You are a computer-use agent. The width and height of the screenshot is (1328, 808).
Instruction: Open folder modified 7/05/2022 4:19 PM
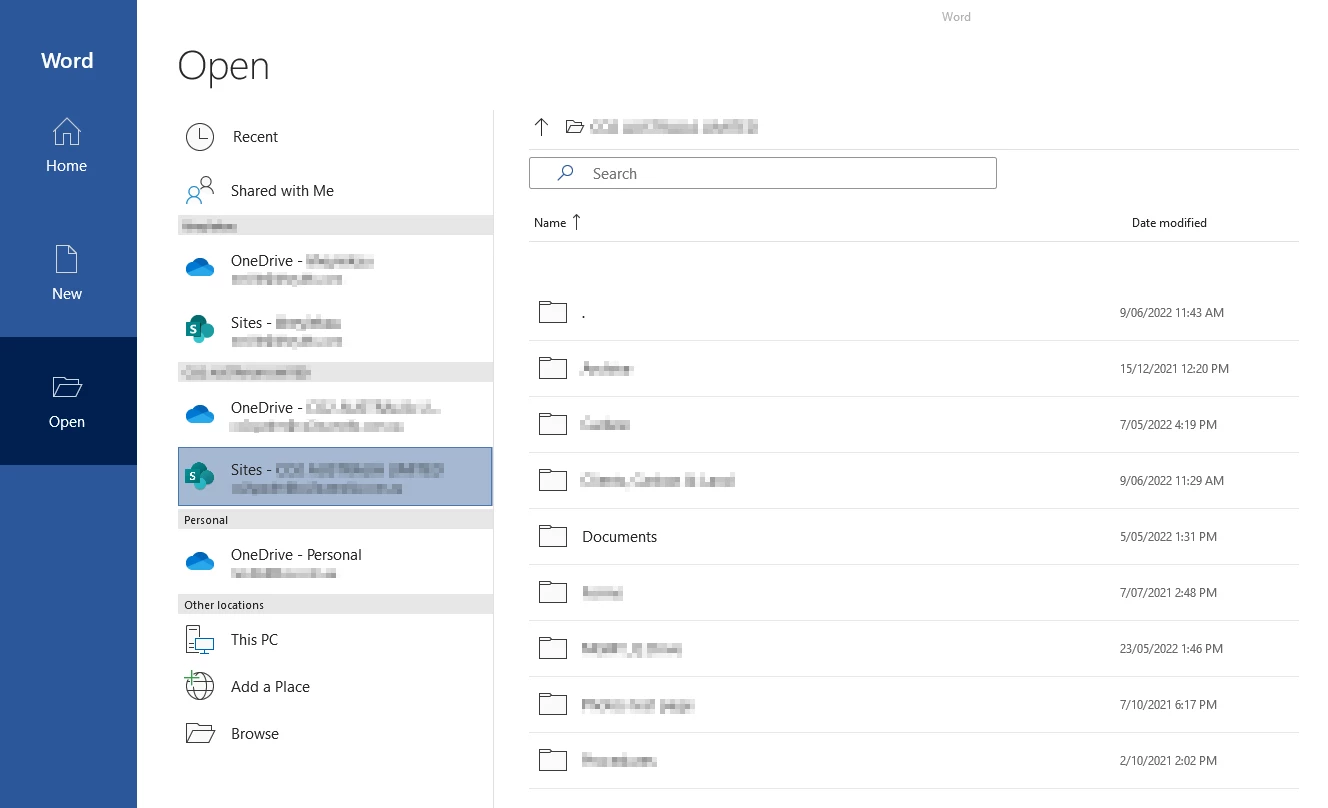pyautogui.click(x=914, y=425)
